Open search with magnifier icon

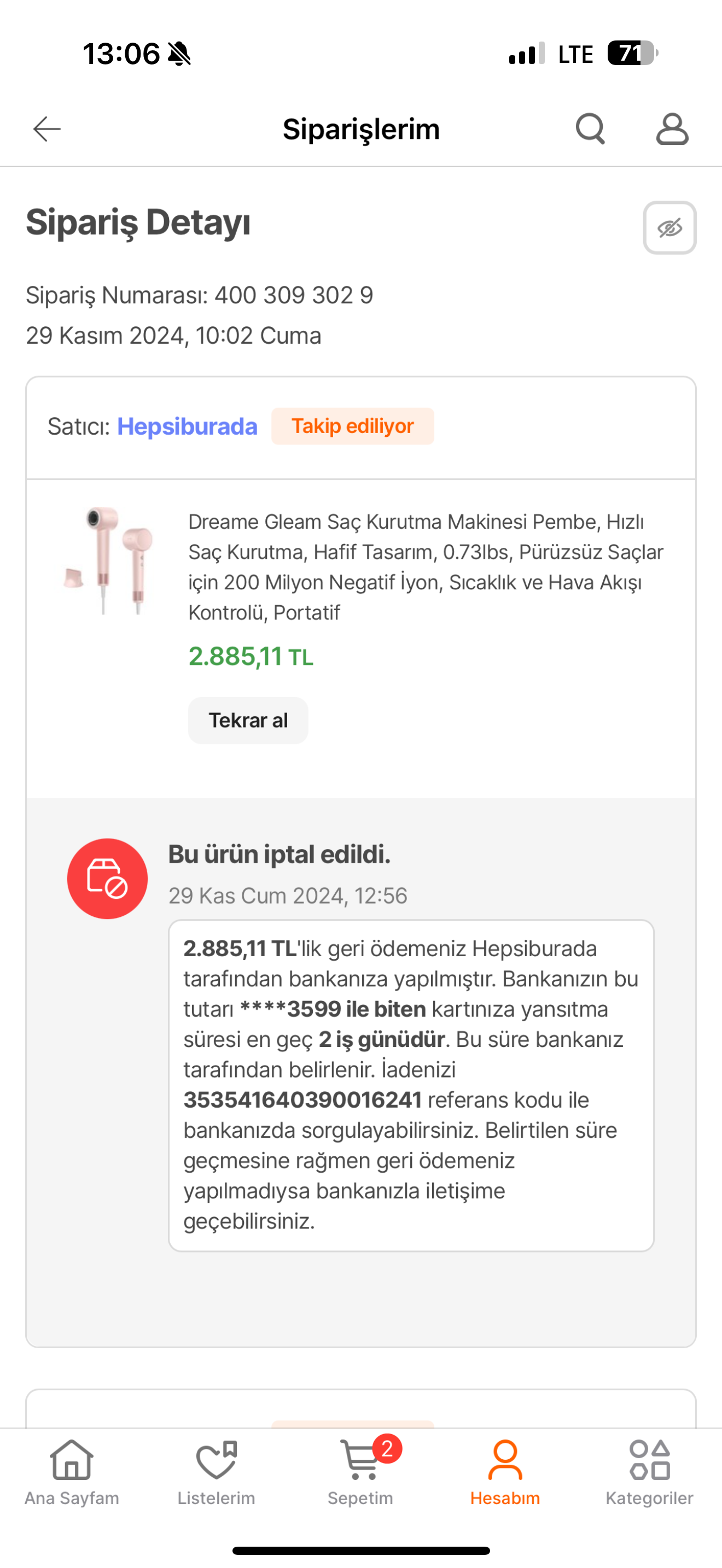click(x=591, y=128)
